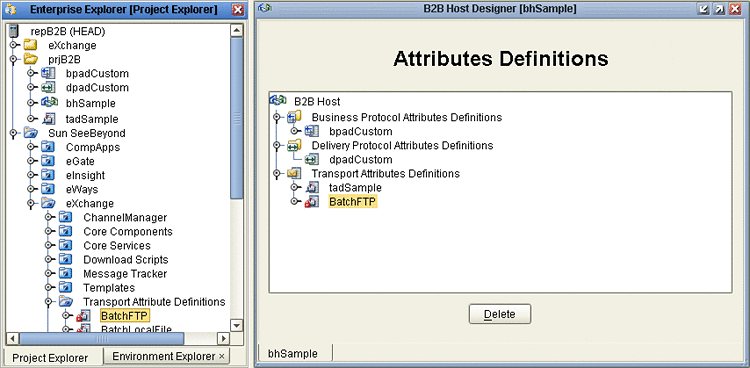Select the Templates tree item
The width and height of the screenshot is (750, 368).
pos(109,288)
